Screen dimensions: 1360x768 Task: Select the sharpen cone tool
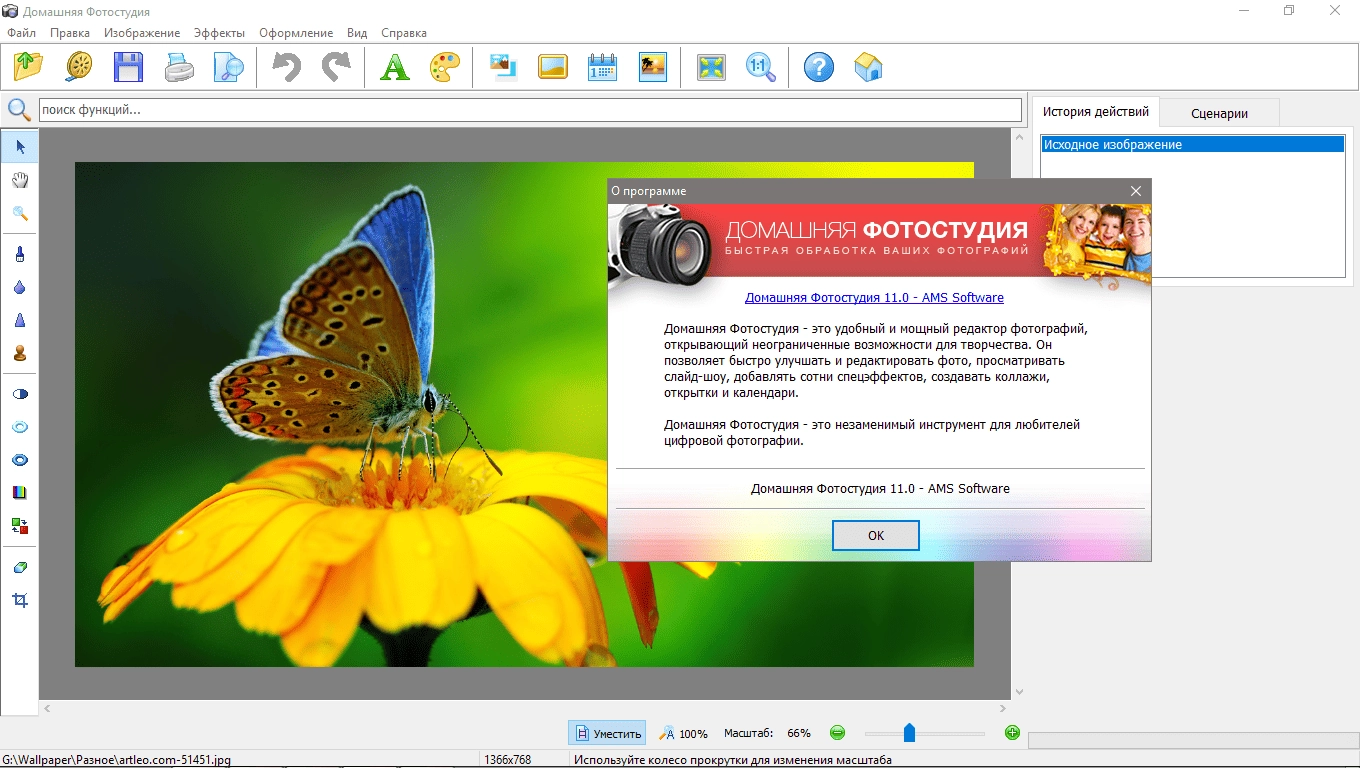[20, 320]
